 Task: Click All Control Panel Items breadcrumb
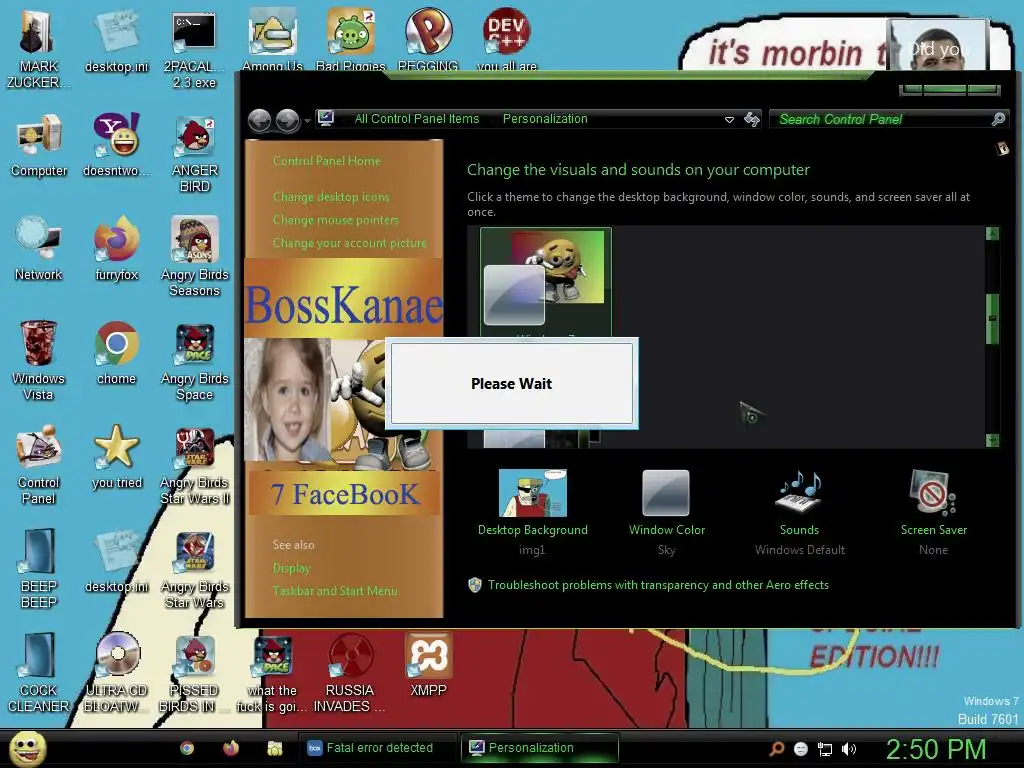417,119
